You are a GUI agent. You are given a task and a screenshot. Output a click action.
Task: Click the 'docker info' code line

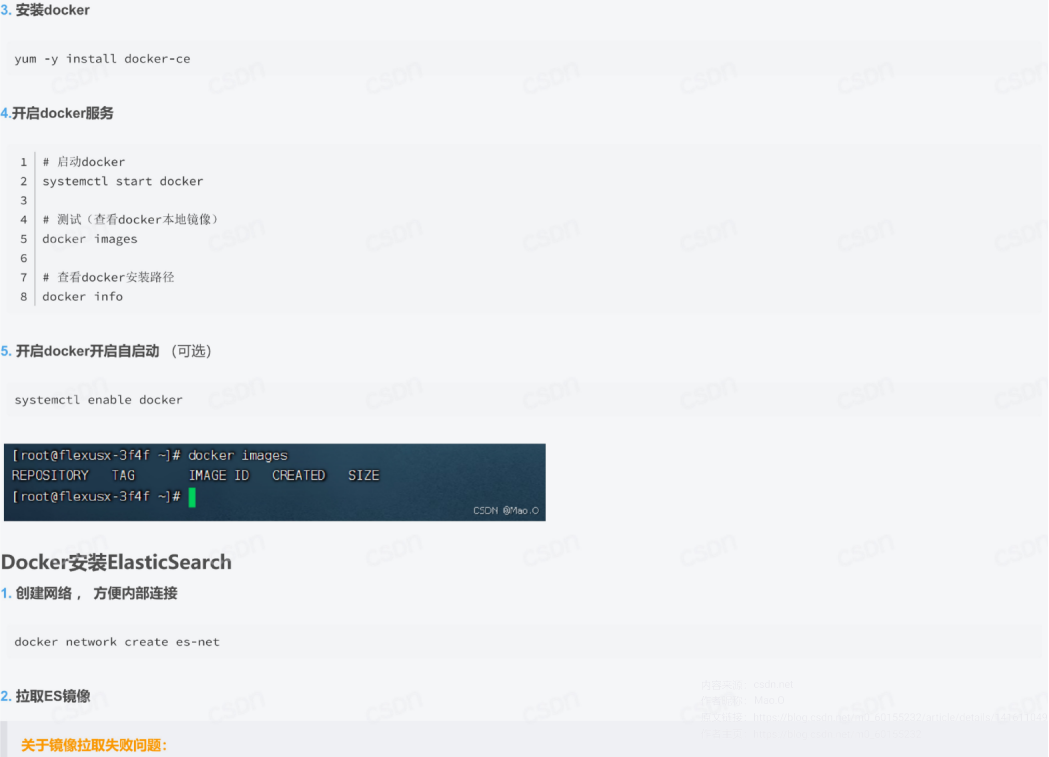(82, 296)
